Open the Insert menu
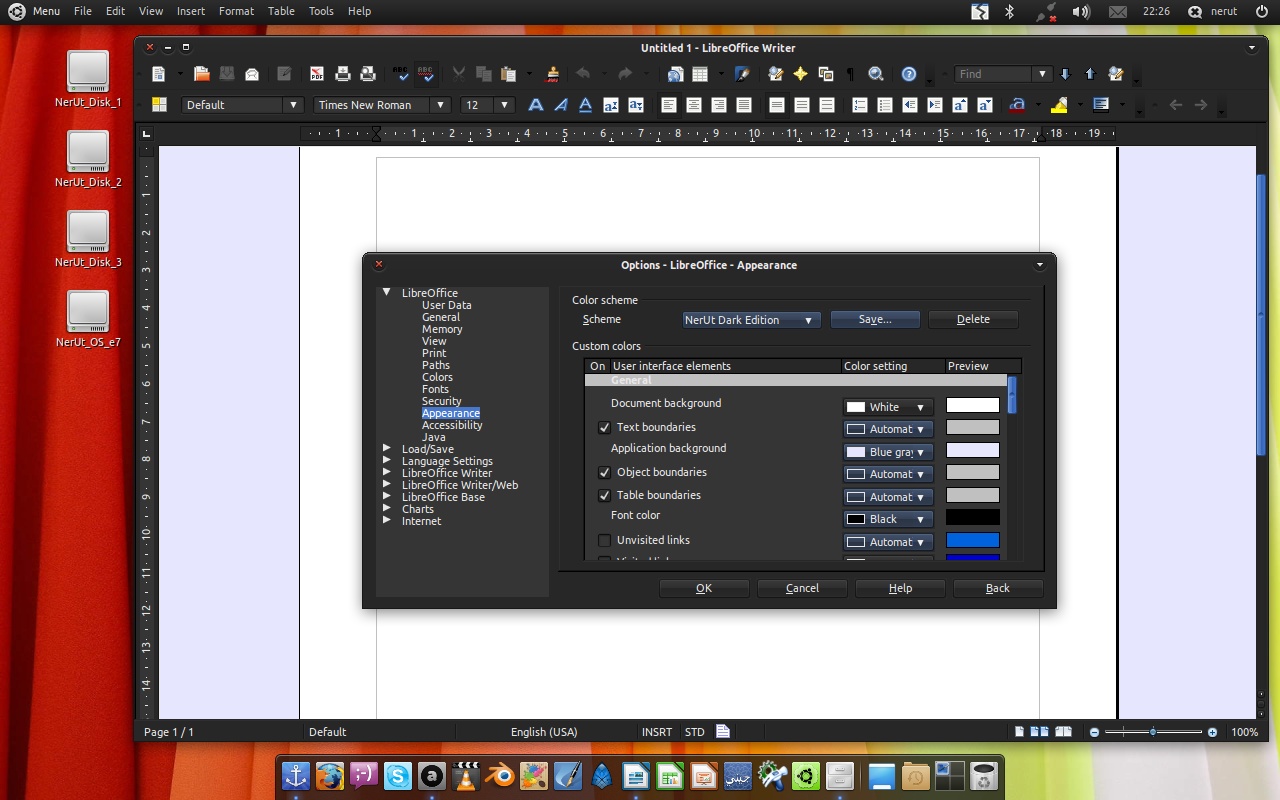The width and height of the screenshot is (1280, 800). pyautogui.click(x=190, y=11)
